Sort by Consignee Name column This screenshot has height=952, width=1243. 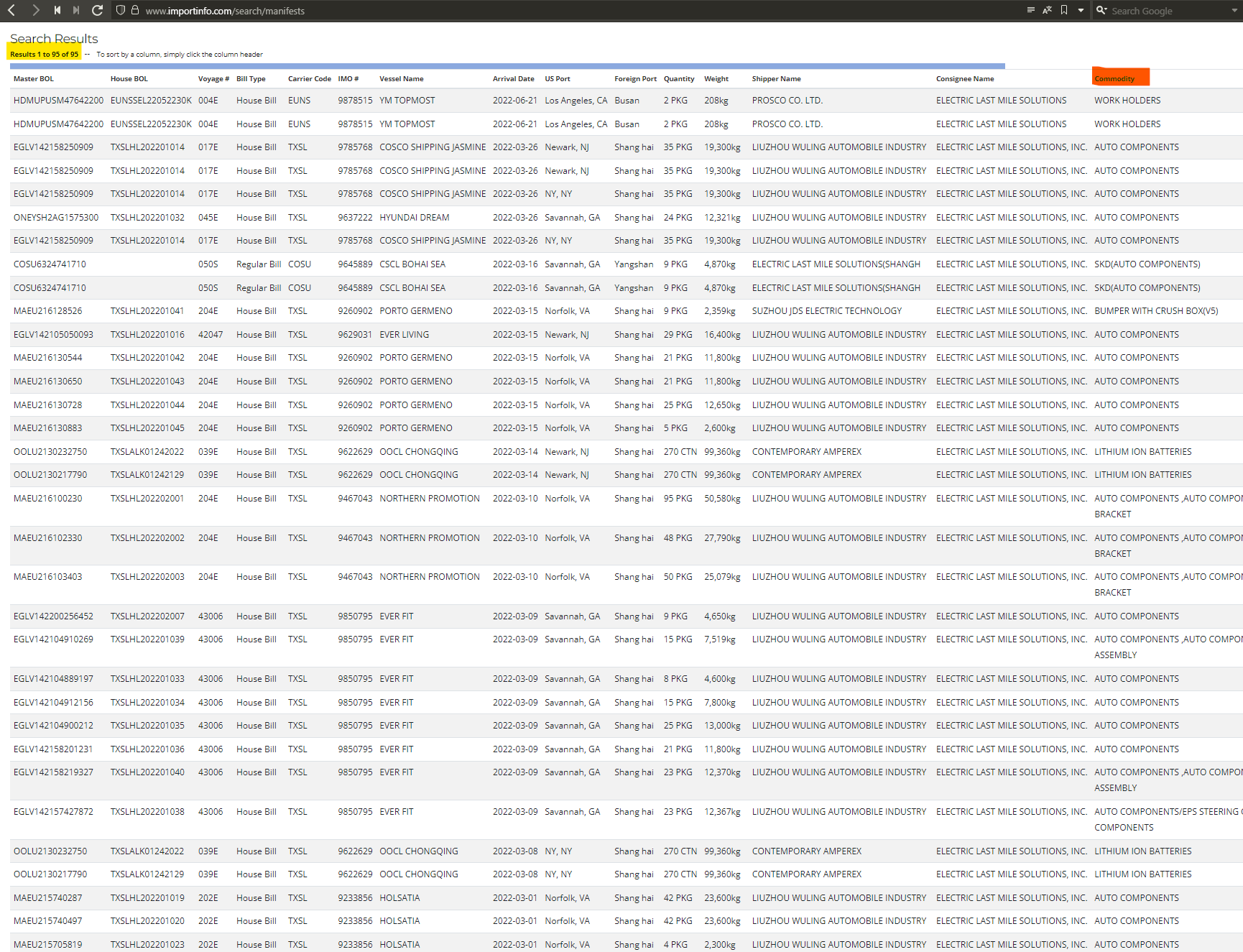pos(965,79)
